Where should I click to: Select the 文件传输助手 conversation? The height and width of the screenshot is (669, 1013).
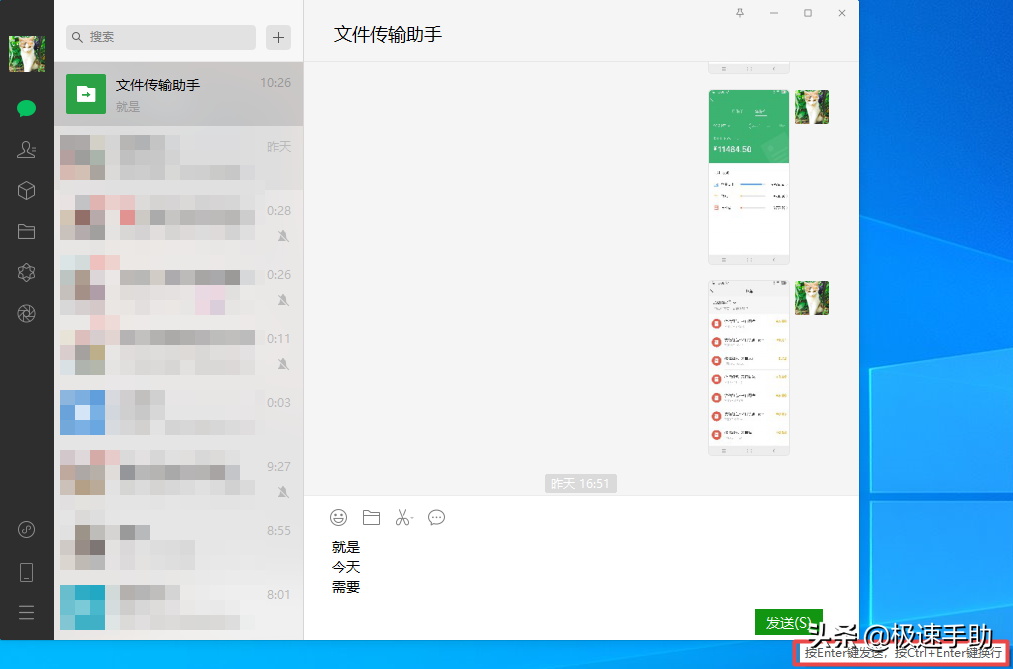[x=178, y=94]
